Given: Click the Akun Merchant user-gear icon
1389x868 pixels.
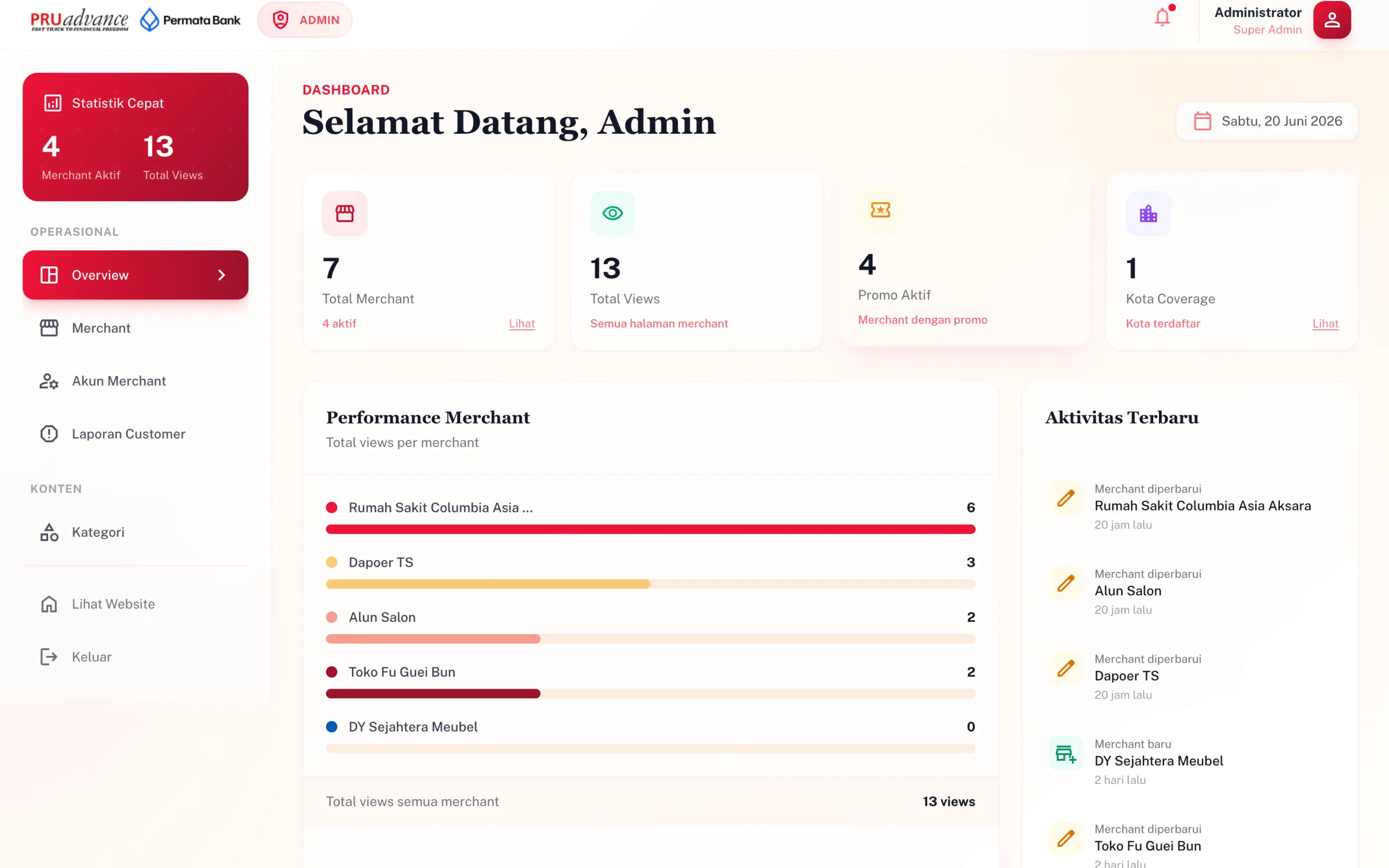Looking at the screenshot, I should pos(49,381).
